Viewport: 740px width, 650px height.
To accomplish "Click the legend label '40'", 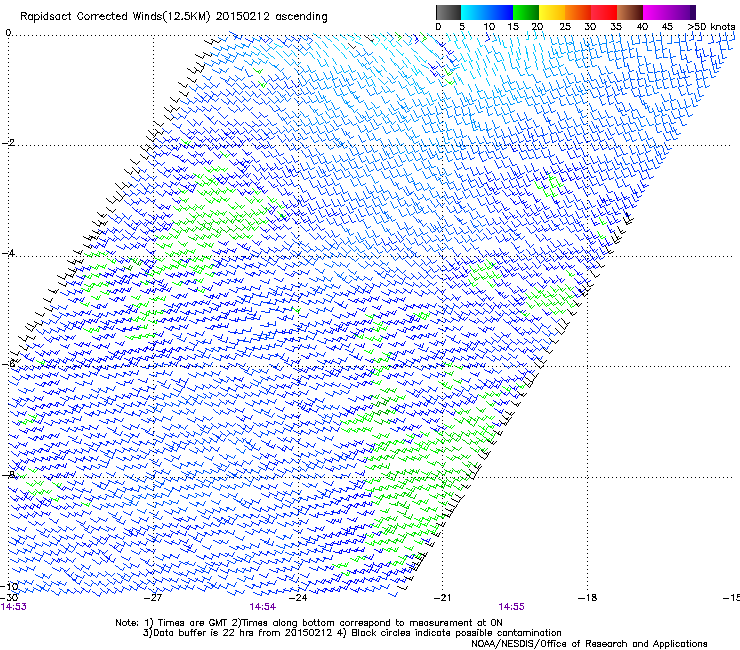I will click(642, 27).
